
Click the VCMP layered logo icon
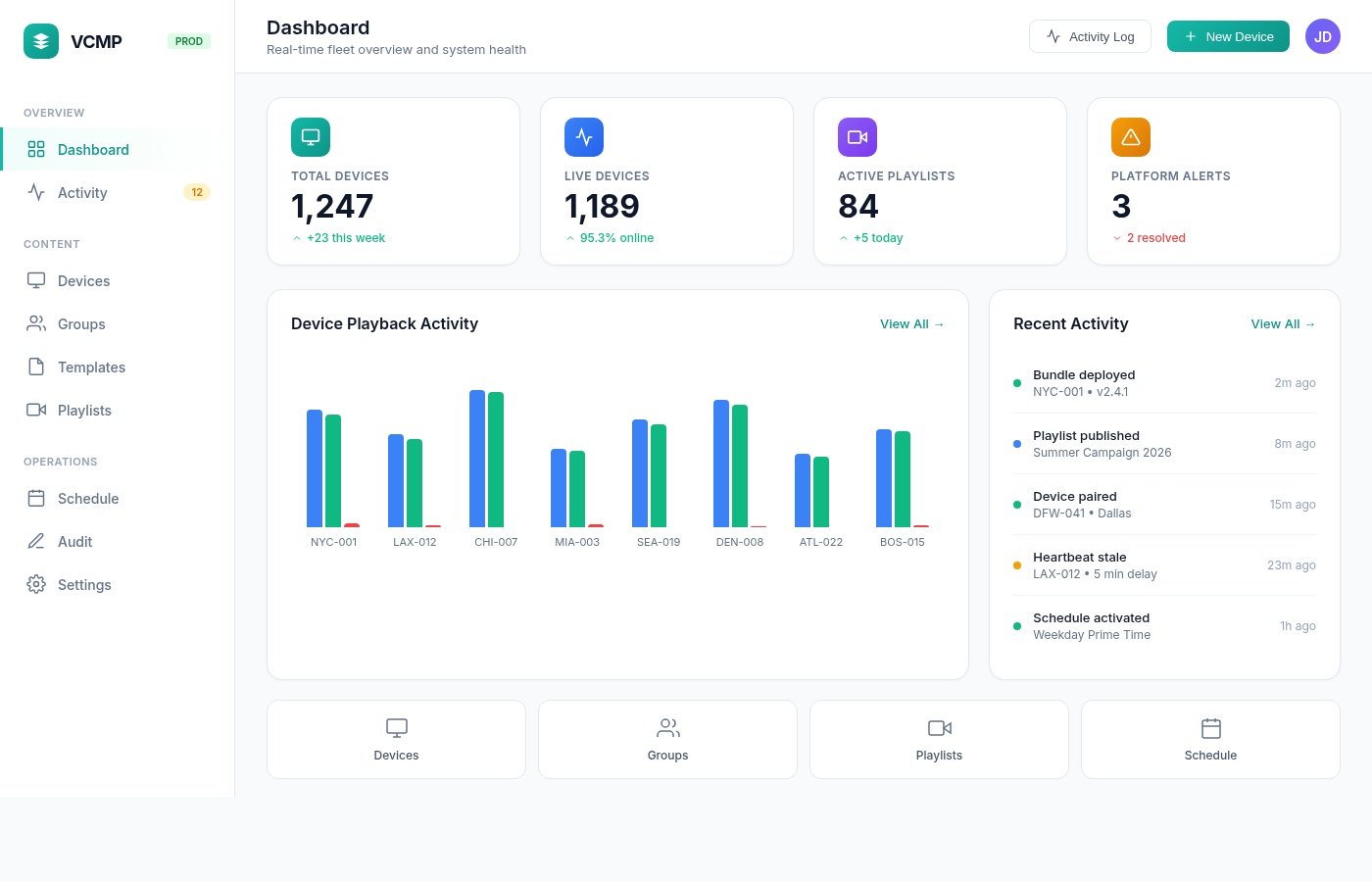pyautogui.click(x=41, y=41)
